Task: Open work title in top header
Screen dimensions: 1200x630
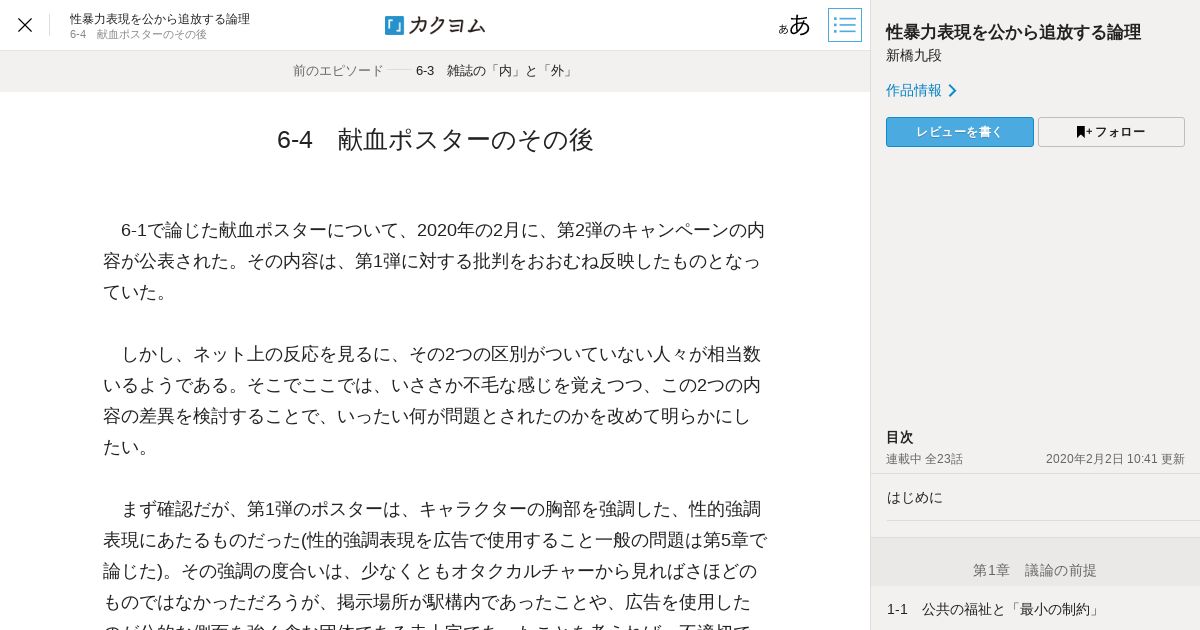Action: [160, 18]
